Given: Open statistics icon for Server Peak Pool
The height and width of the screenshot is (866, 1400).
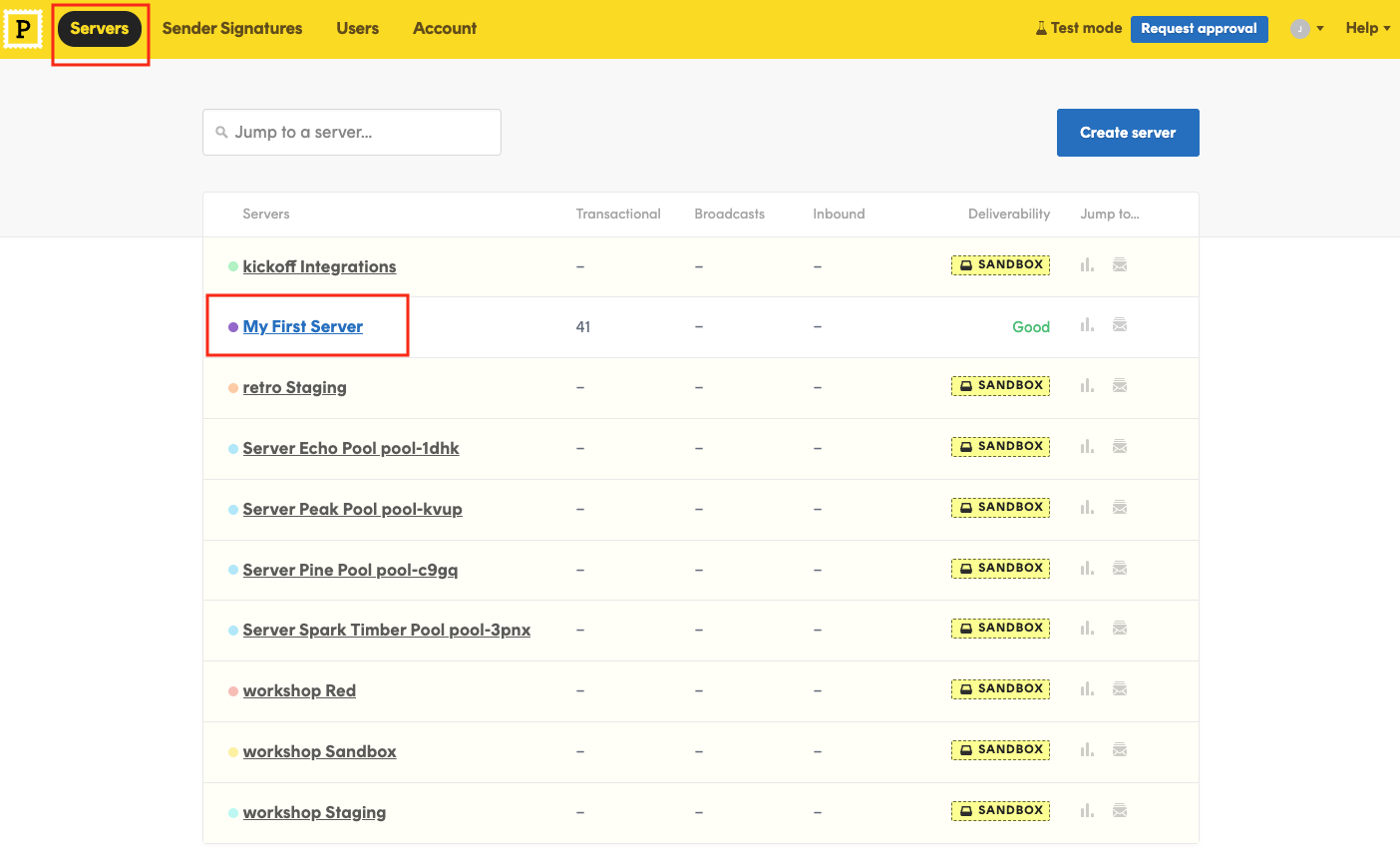Looking at the screenshot, I should [x=1087, y=507].
